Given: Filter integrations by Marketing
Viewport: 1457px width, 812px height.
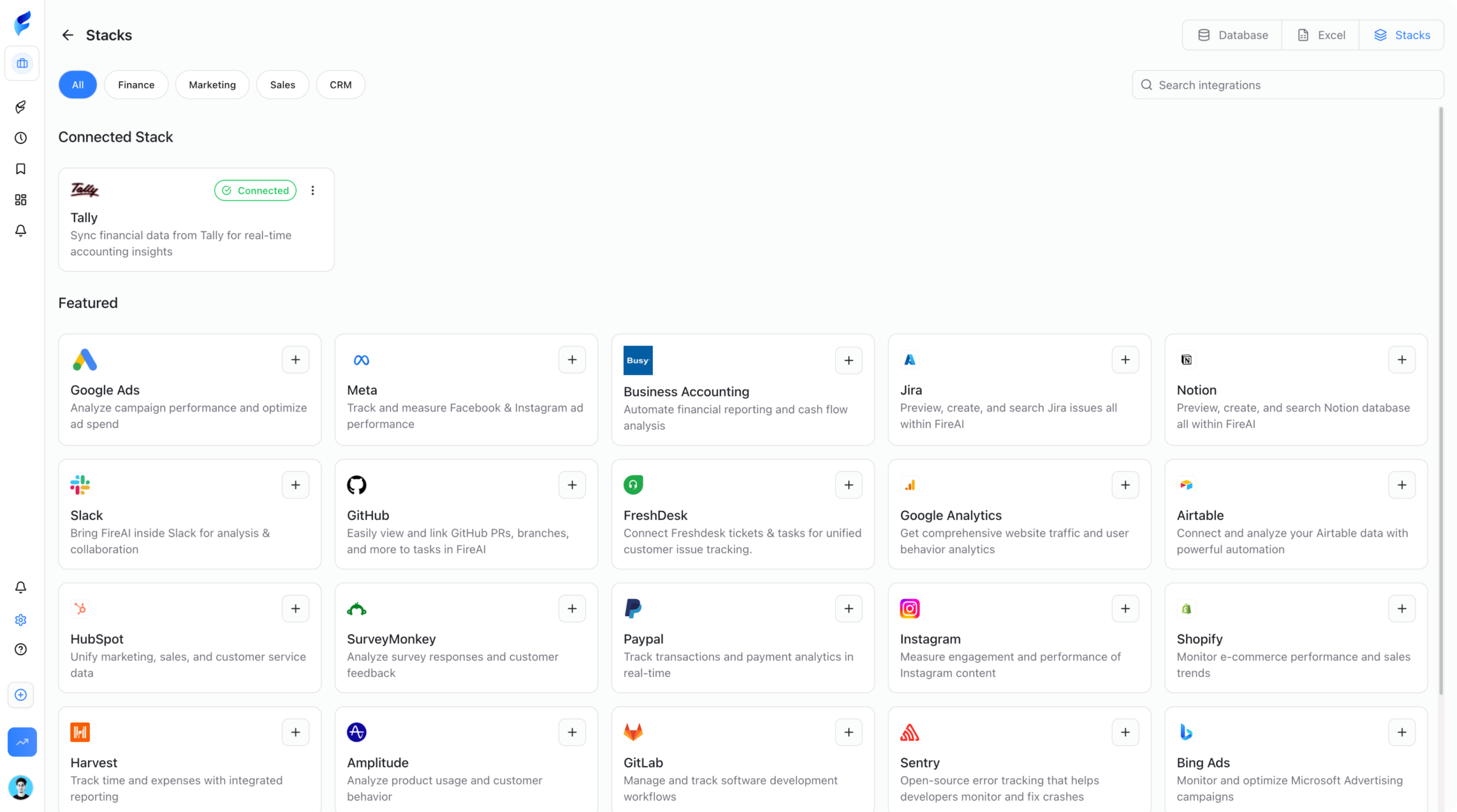Looking at the screenshot, I should point(212,85).
